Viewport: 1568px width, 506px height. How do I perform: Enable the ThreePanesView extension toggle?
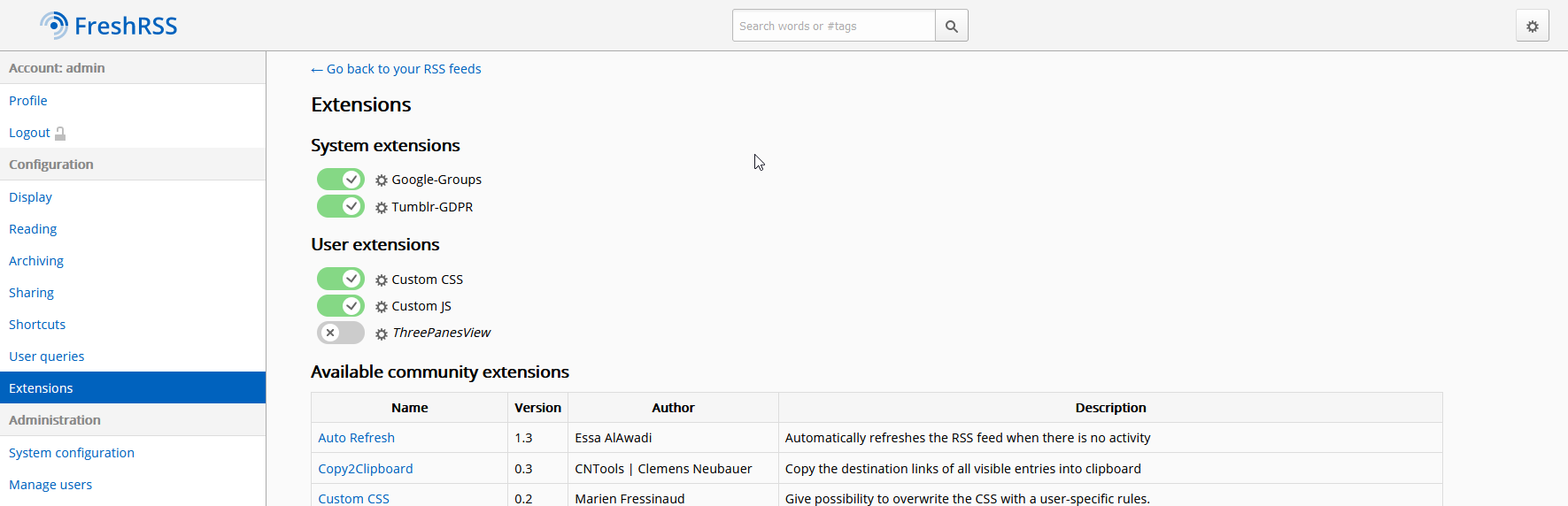pyautogui.click(x=341, y=333)
